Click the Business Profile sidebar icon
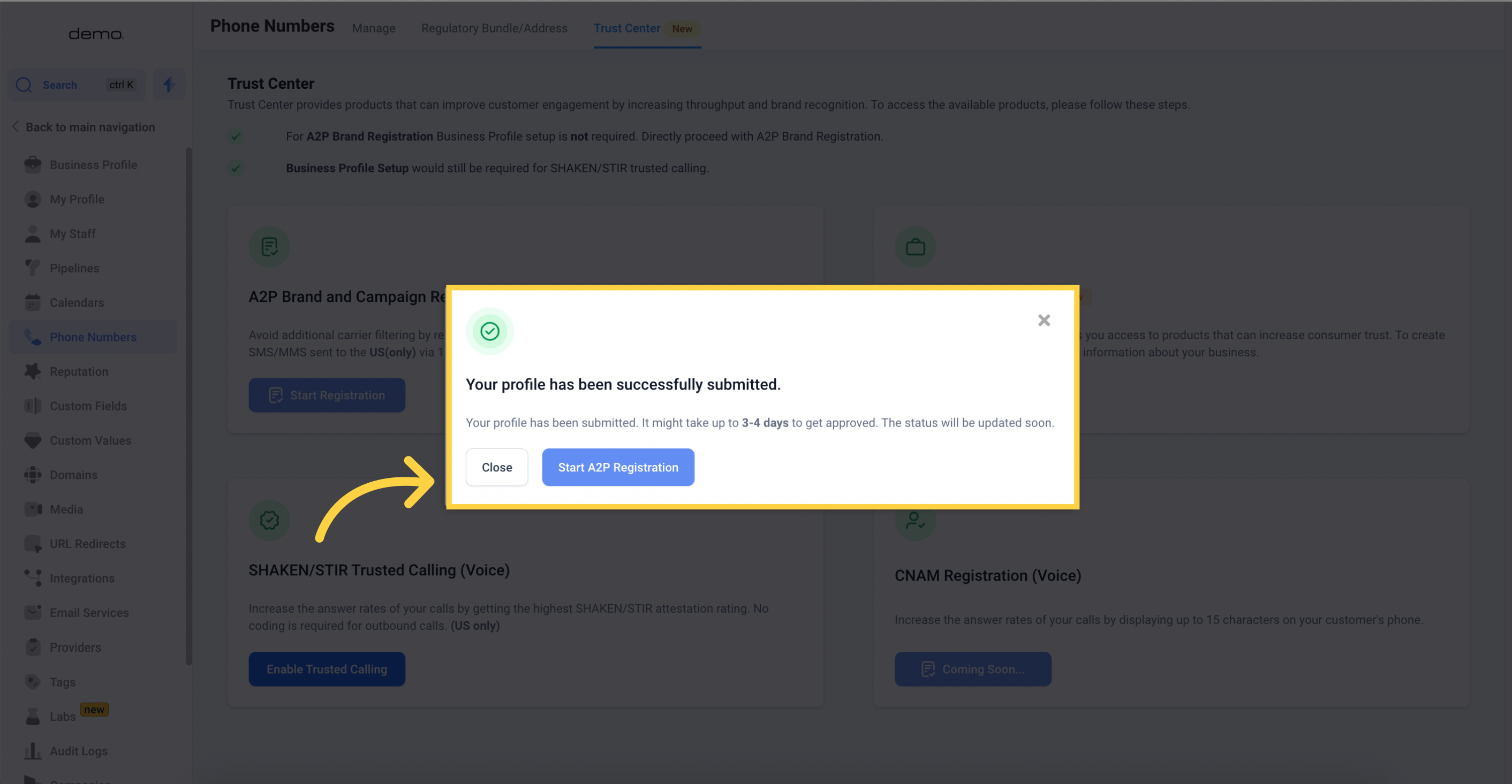1512x784 pixels. 33,164
